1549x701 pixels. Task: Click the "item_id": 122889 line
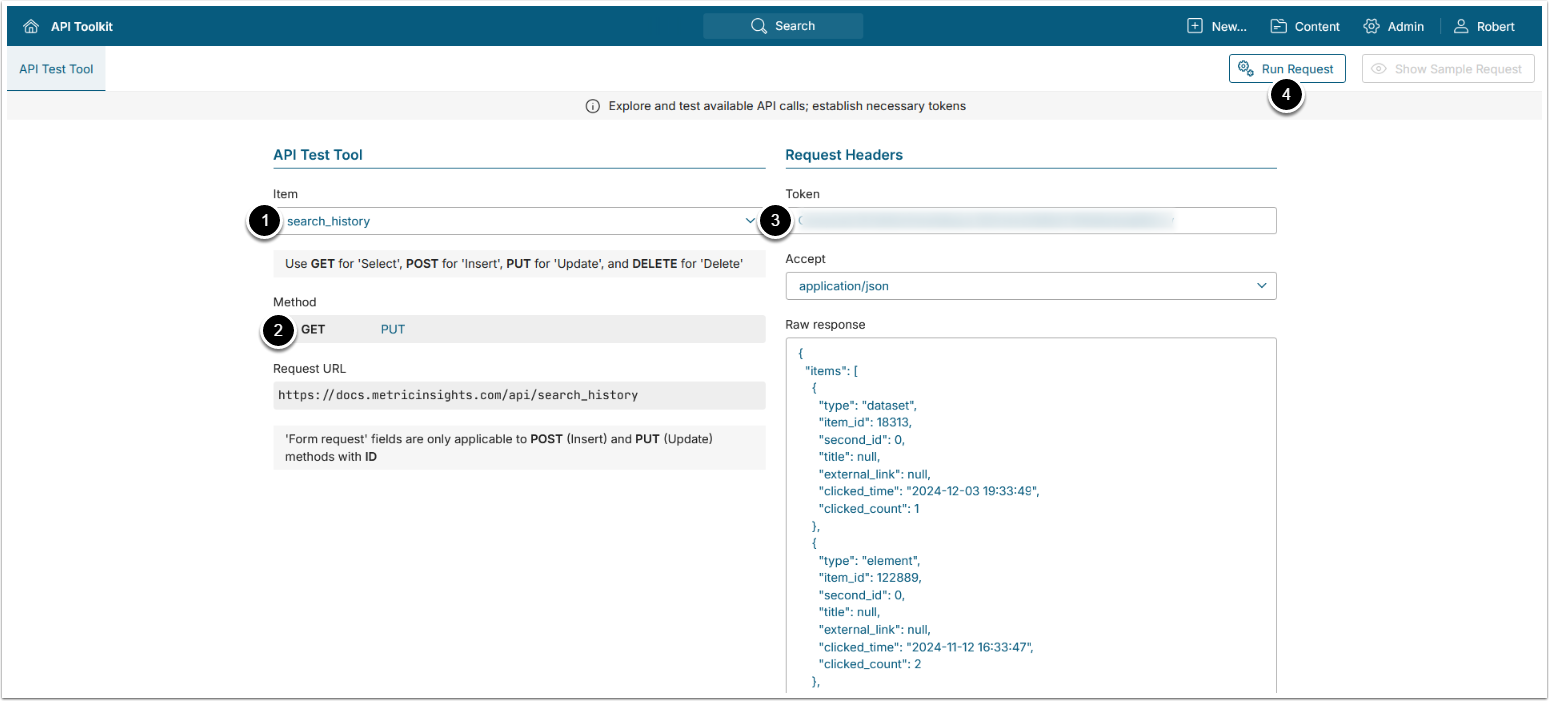(870, 577)
